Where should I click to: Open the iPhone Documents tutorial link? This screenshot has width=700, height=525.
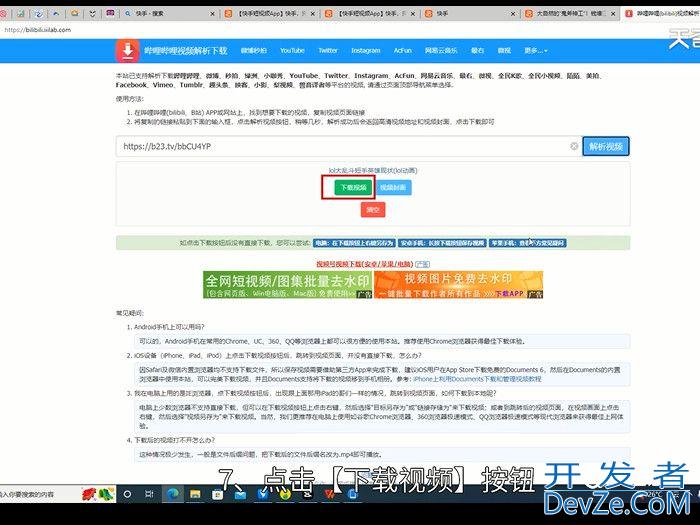coord(477,379)
